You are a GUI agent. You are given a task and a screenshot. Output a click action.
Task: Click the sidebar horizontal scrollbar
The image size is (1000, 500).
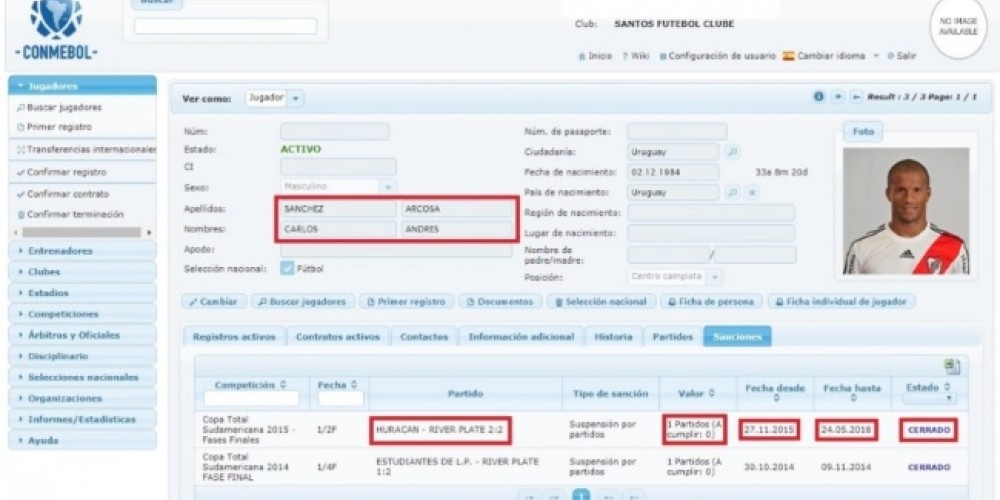pos(81,232)
